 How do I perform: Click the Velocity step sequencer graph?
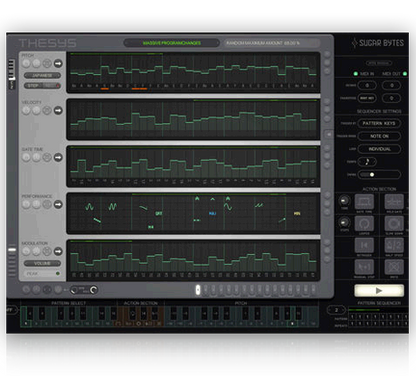click(193, 119)
